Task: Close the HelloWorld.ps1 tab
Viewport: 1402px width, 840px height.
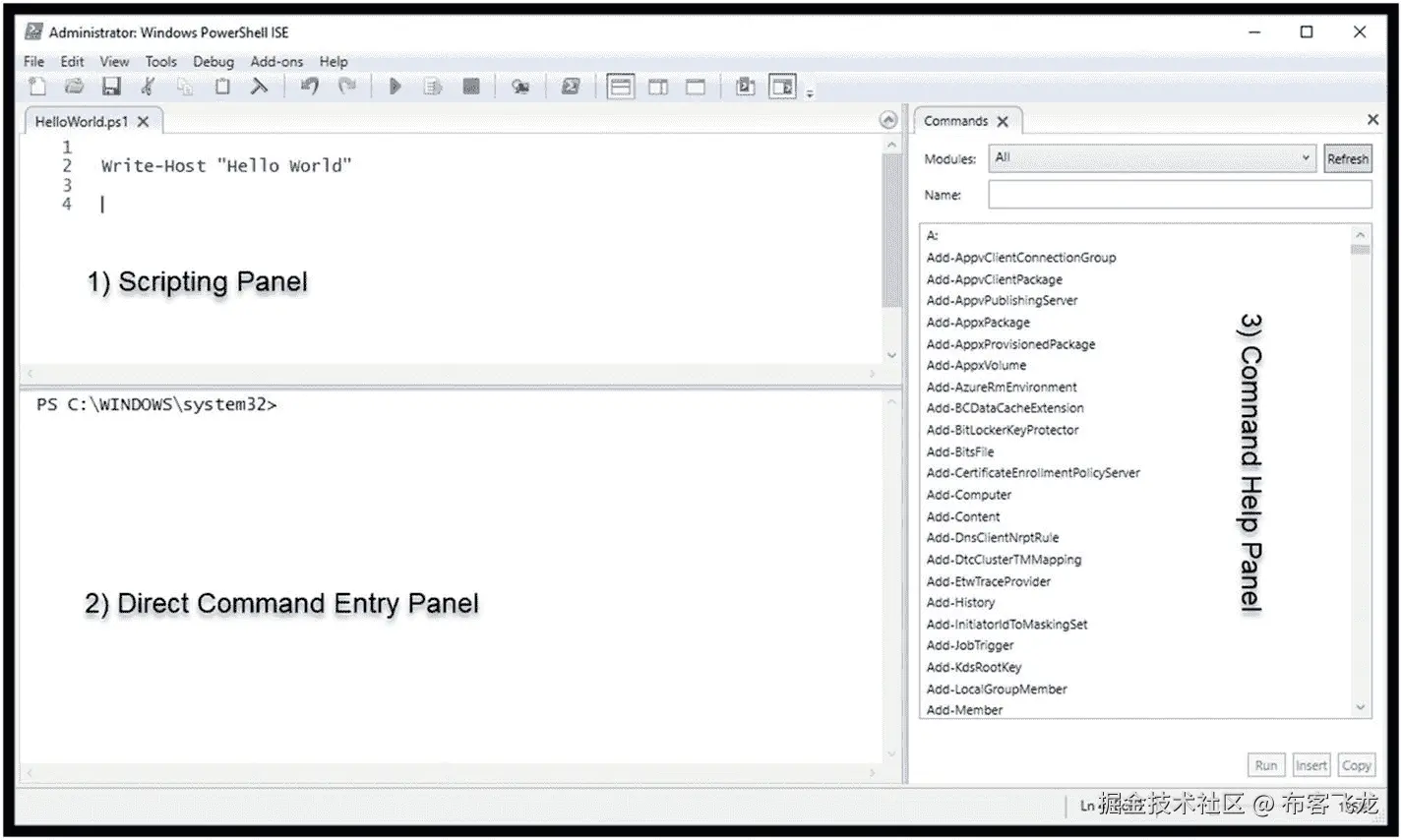Action: [x=144, y=122]
